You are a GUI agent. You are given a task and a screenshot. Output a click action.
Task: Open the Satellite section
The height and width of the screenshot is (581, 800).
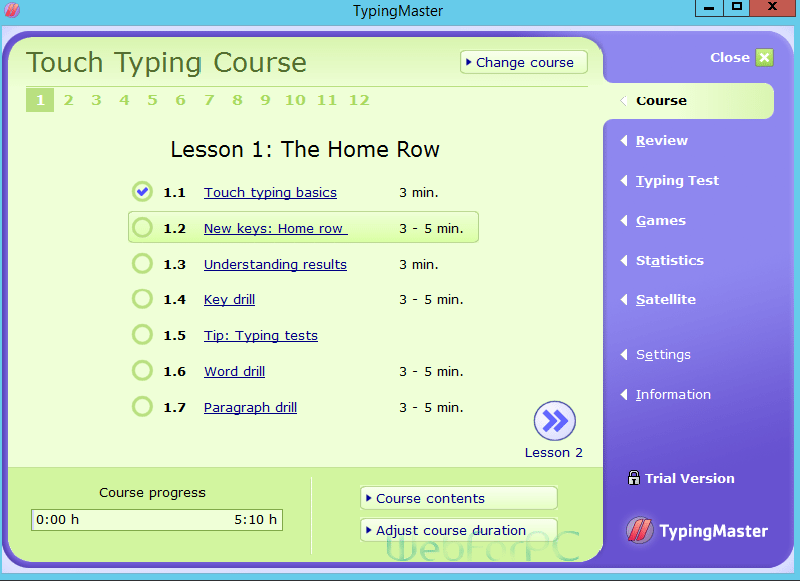tap(666, 299)
